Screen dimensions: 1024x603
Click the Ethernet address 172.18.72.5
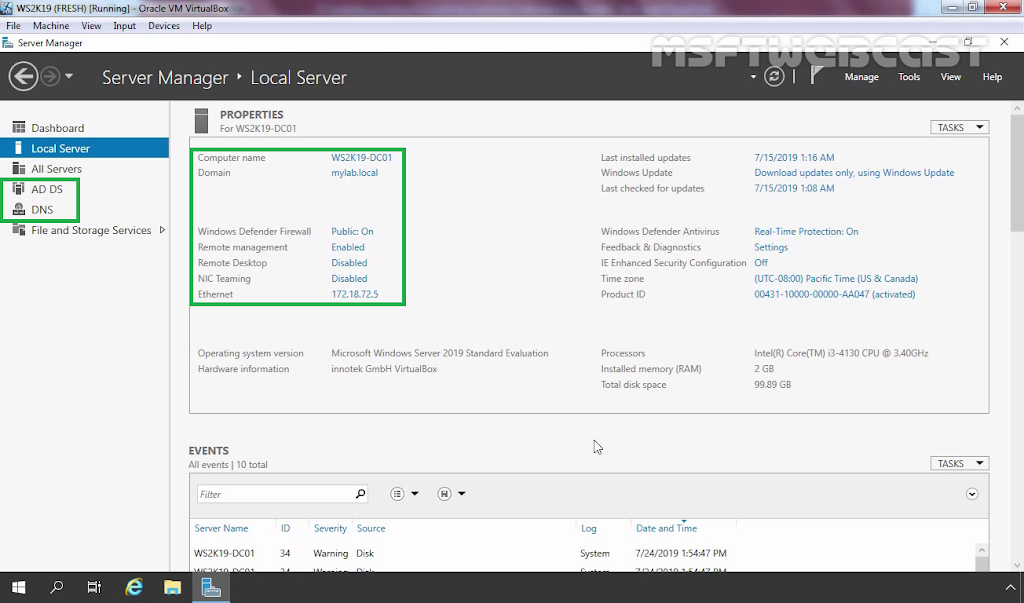click(x=355, y=294)
